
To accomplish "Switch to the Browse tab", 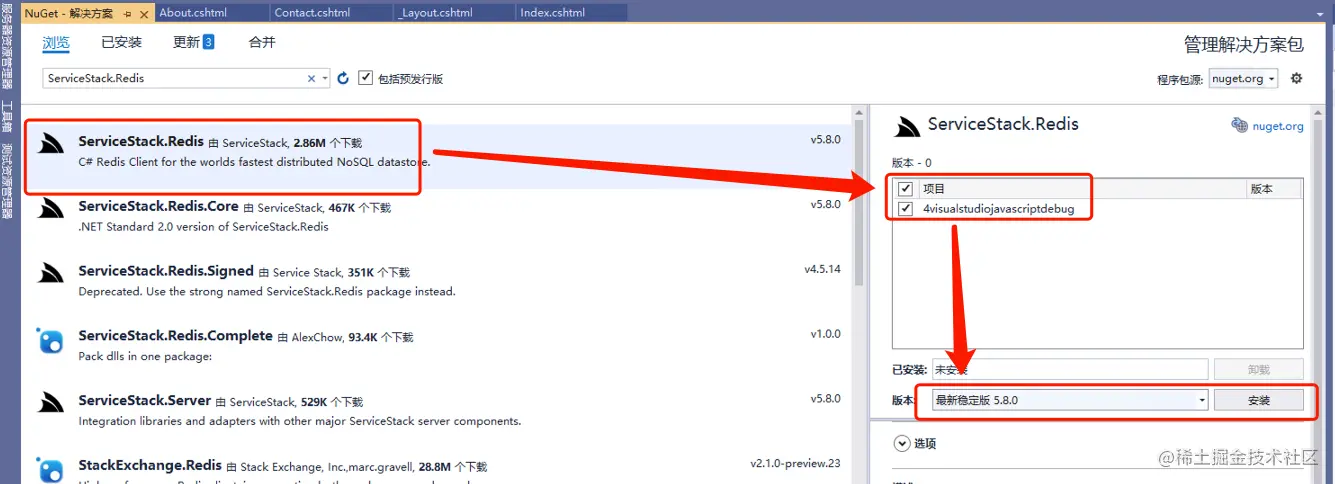I will (x=56, y=42).
